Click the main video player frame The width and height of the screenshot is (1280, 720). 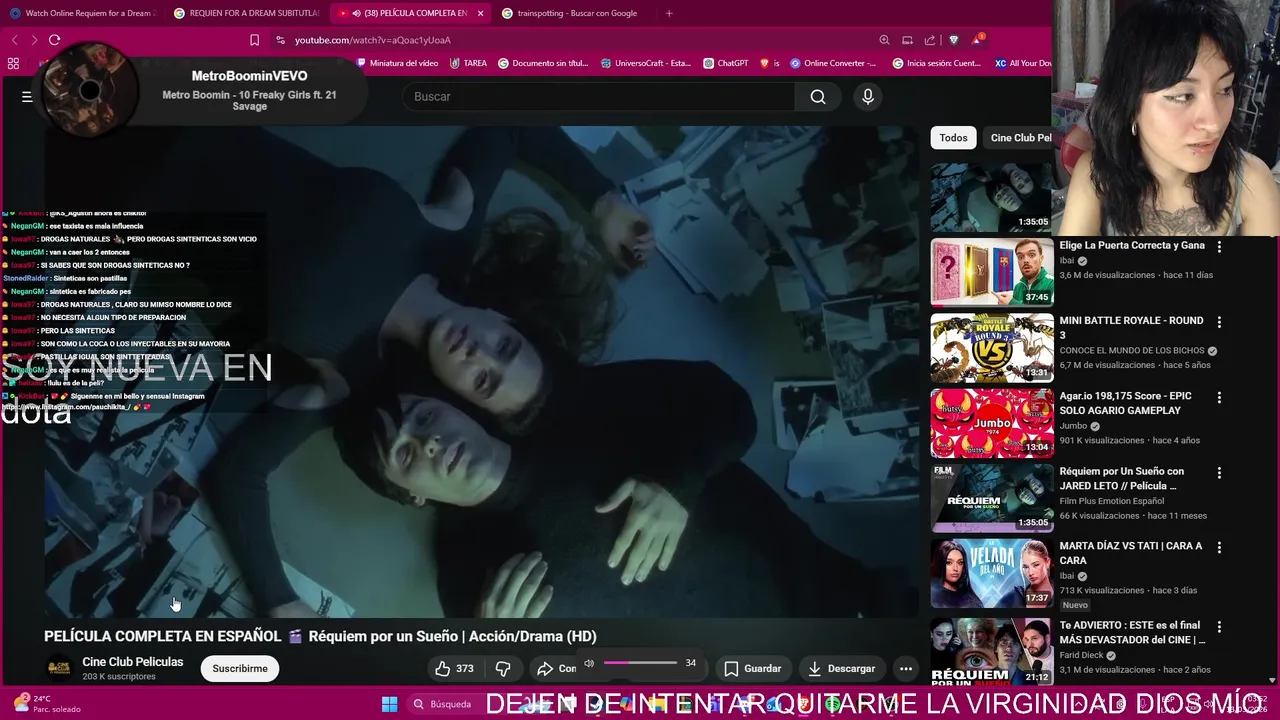[x=481, y=372]
